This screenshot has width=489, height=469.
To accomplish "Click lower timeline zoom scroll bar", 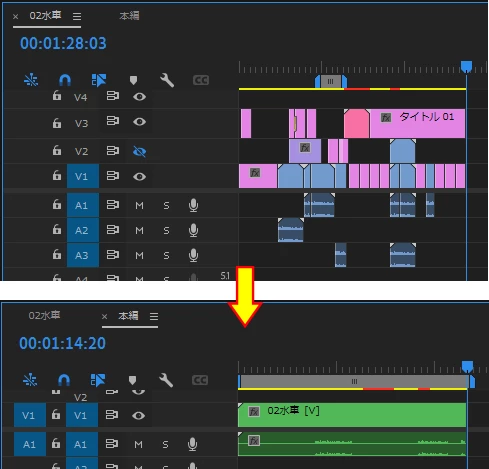I will (x=354, y=381).
